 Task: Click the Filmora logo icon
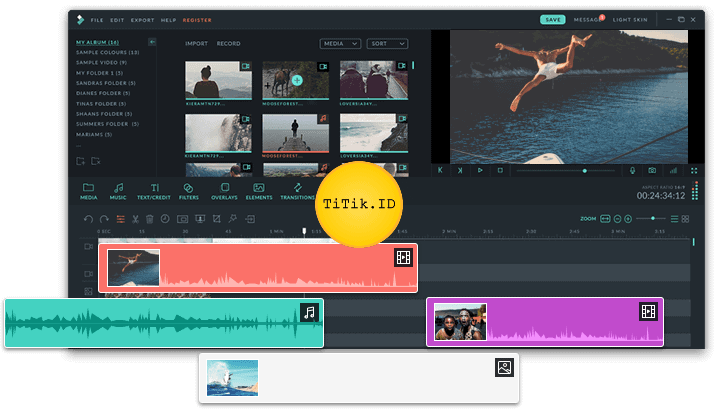(x=81, y=20)
